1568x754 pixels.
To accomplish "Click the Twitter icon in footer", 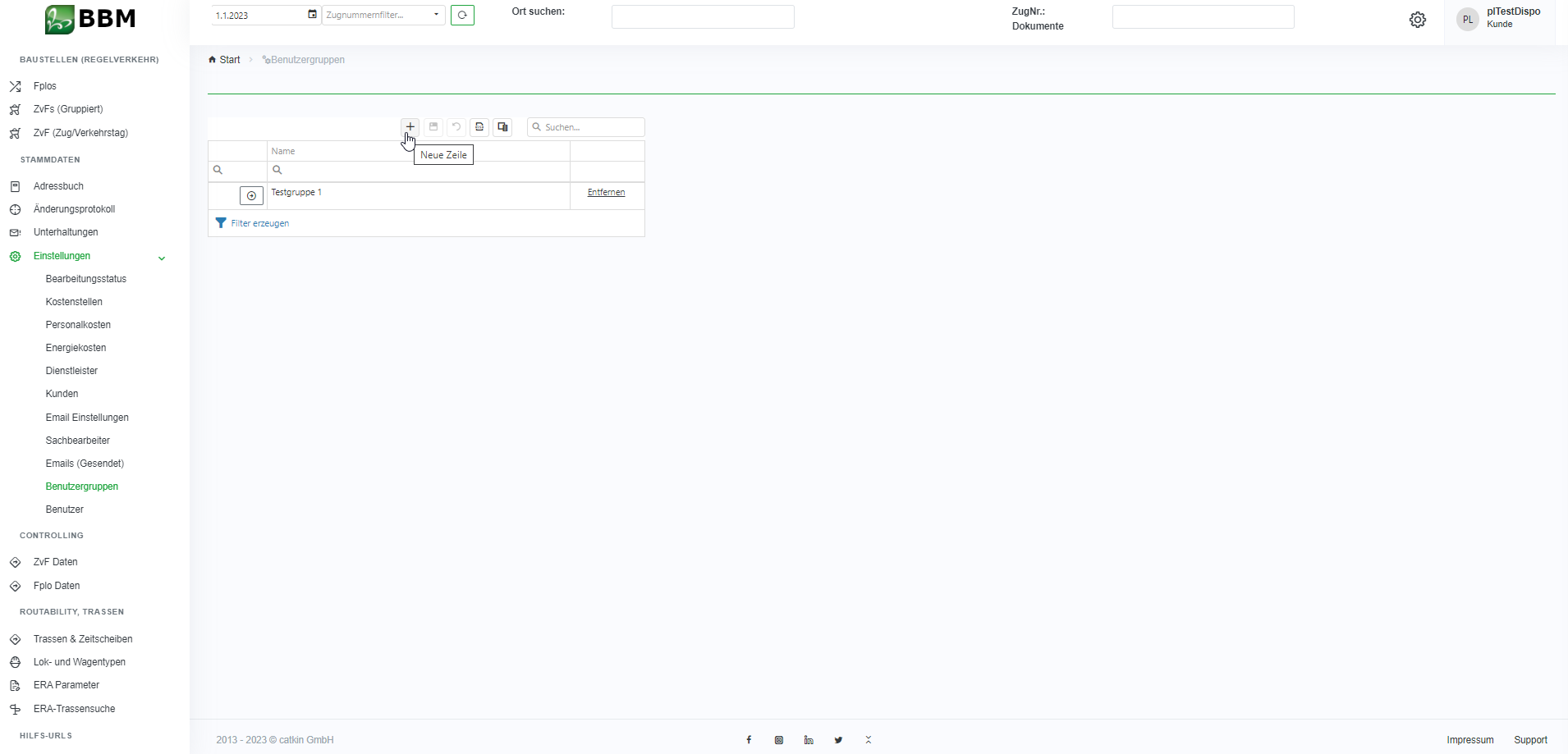I will coord(838,740).
